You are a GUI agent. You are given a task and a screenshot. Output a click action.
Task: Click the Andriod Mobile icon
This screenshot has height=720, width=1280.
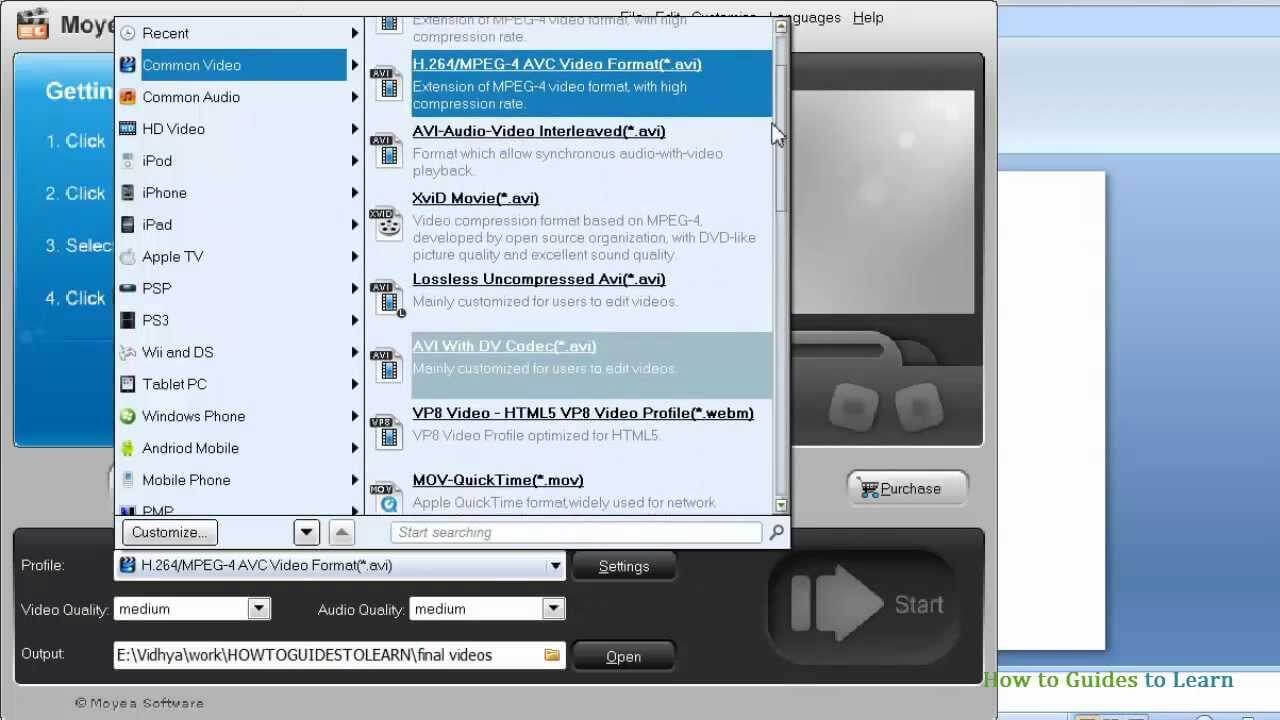[x=127, y=449]
